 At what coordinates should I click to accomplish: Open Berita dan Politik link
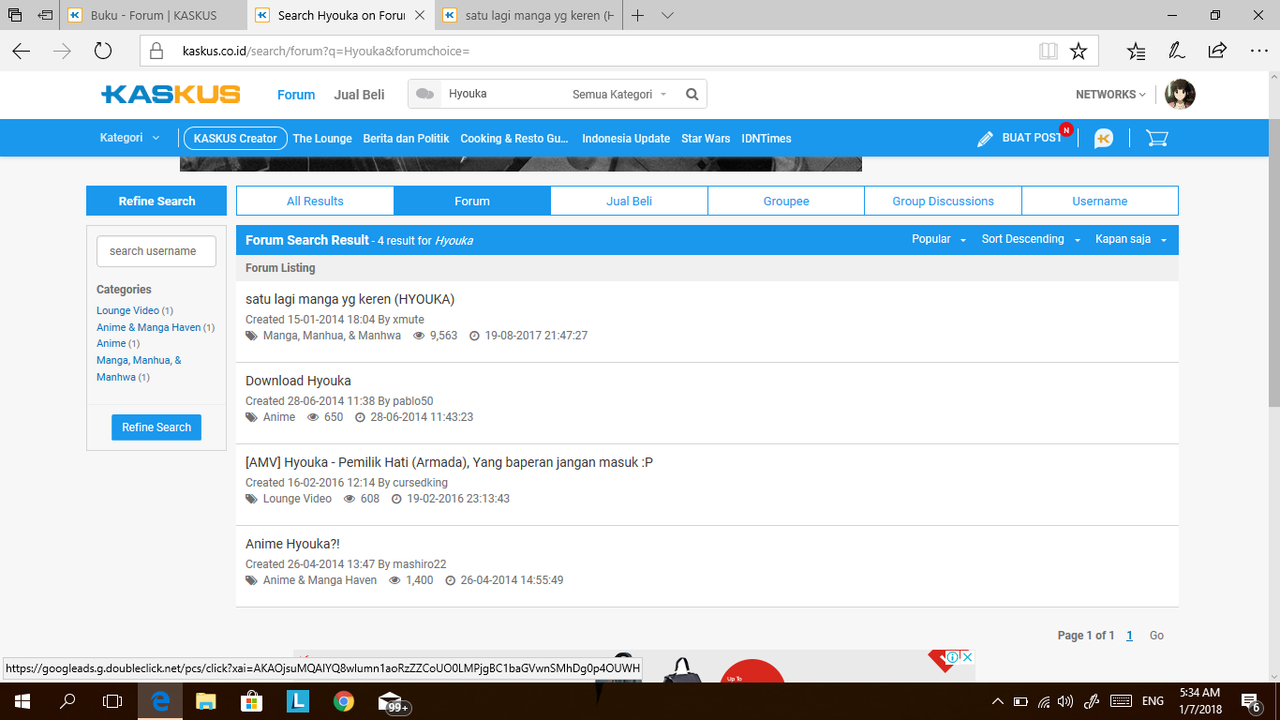pos(406,138)
